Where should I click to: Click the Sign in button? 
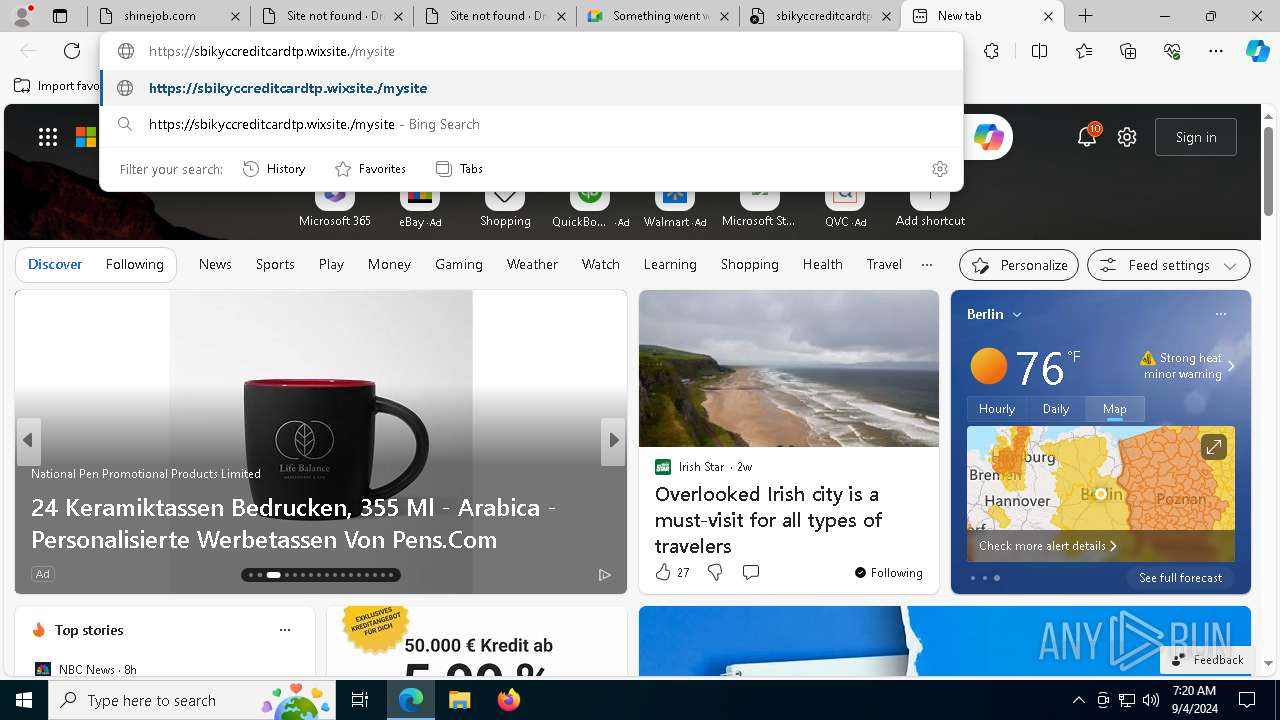tap(1196, 137)
